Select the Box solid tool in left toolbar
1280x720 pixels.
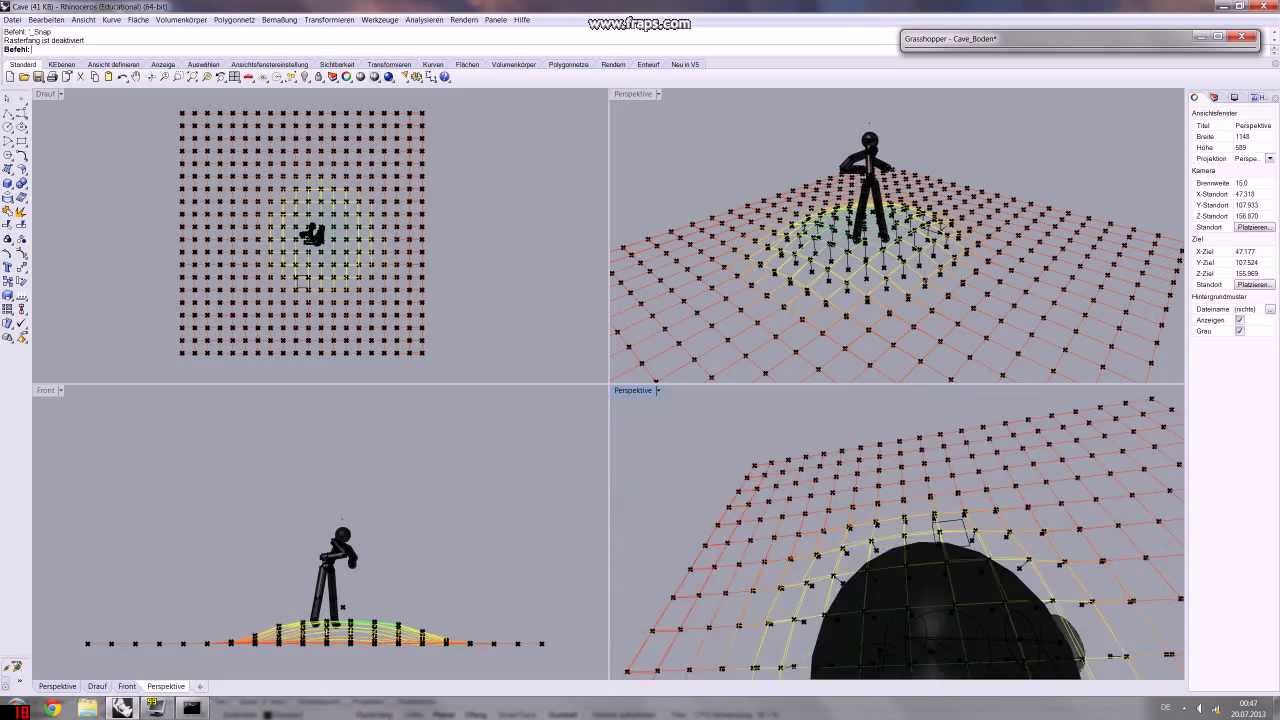(7, 182)
